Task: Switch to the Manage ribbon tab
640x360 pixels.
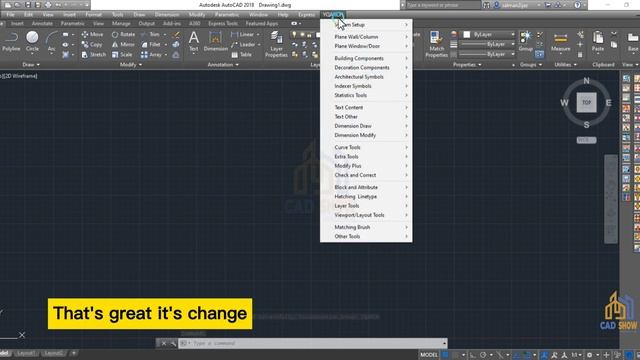Action: tap(121, 24)
